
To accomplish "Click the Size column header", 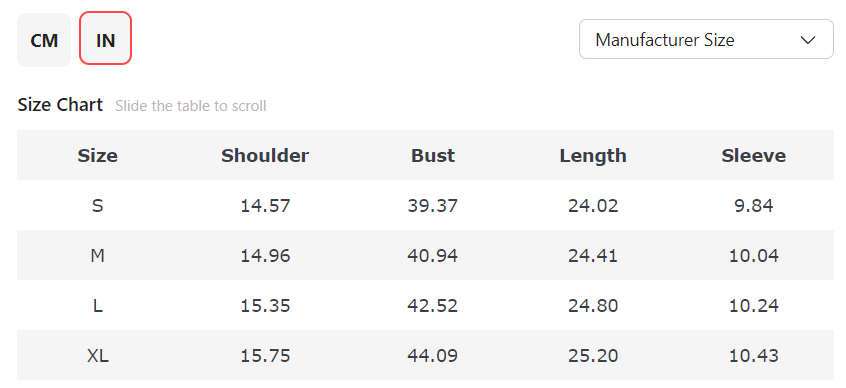I will pyautogui.click(x=98, y=155).
